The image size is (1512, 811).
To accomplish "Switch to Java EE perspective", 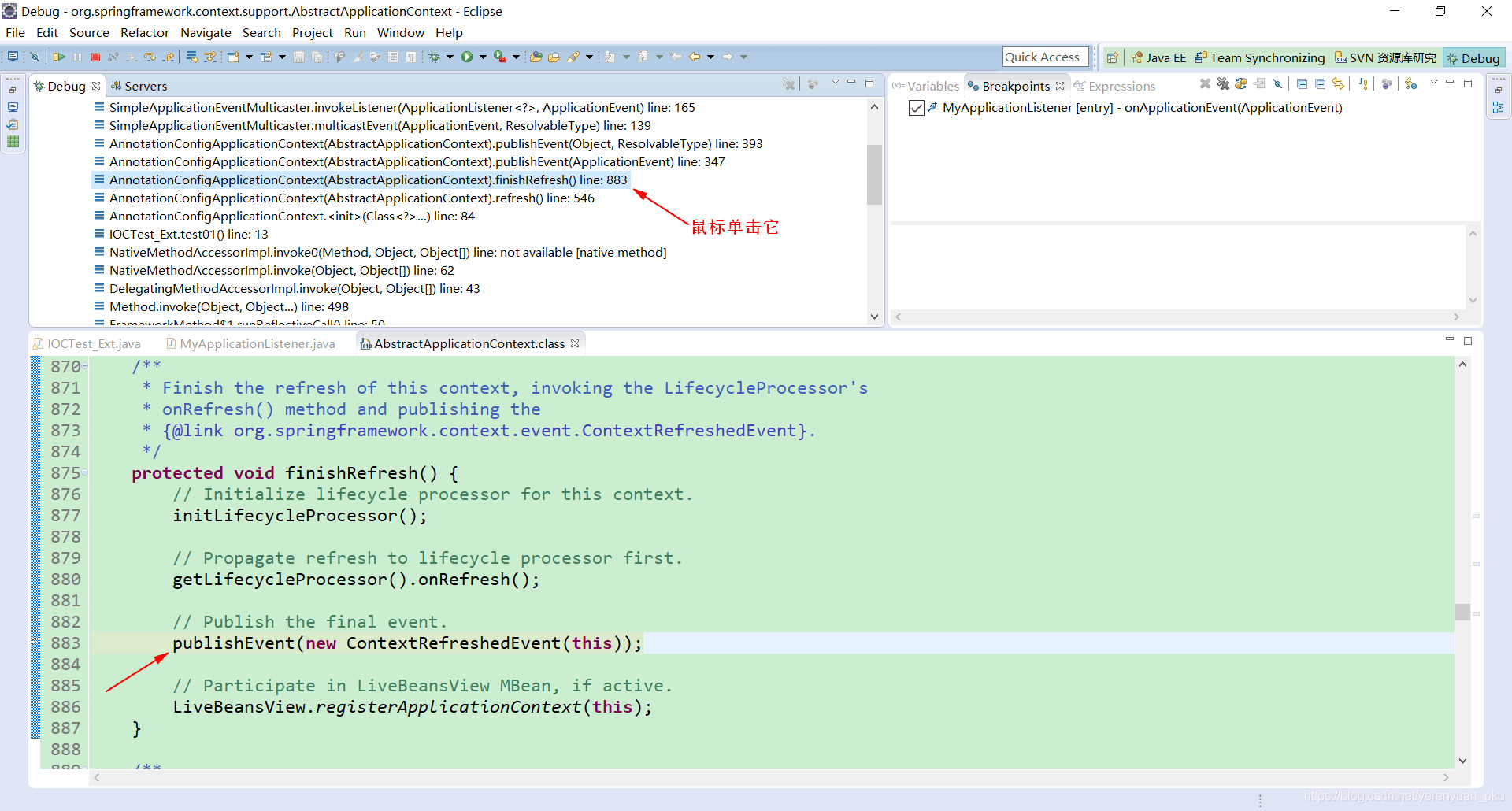I will (1158, 57).
